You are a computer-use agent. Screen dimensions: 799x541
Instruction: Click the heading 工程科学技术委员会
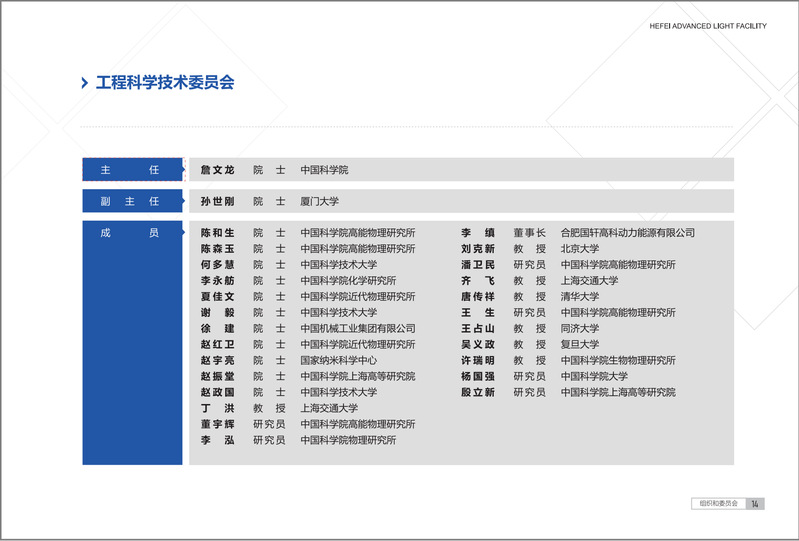tap(165, 83)
